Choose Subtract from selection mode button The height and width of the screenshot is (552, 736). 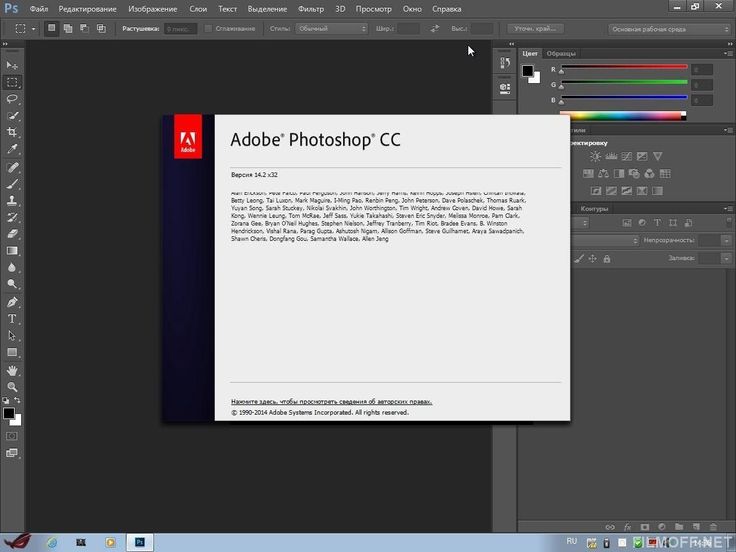point(84,29)
